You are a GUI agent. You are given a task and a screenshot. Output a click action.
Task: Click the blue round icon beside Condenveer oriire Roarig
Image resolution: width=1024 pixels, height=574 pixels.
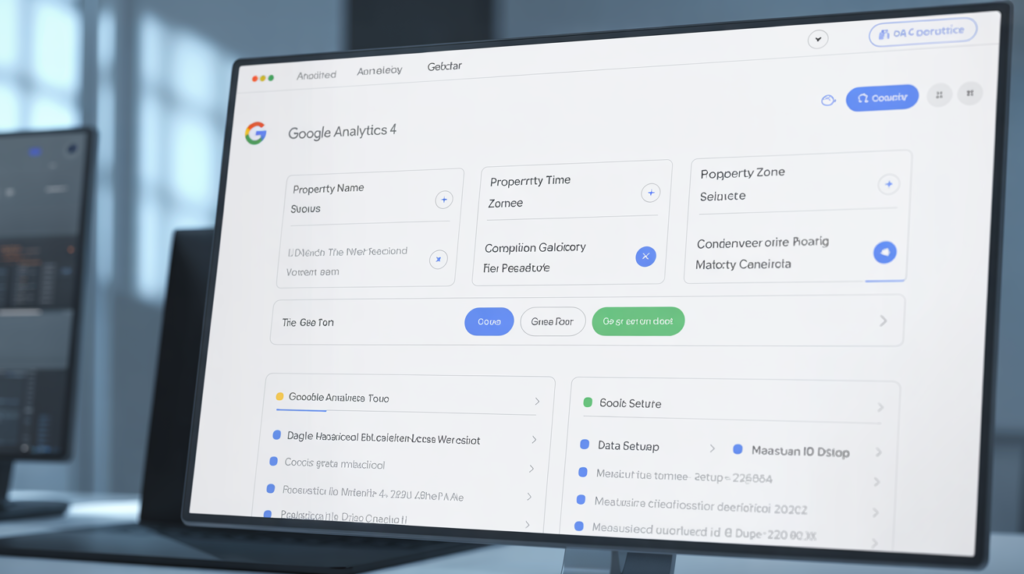tap(885, 252)
